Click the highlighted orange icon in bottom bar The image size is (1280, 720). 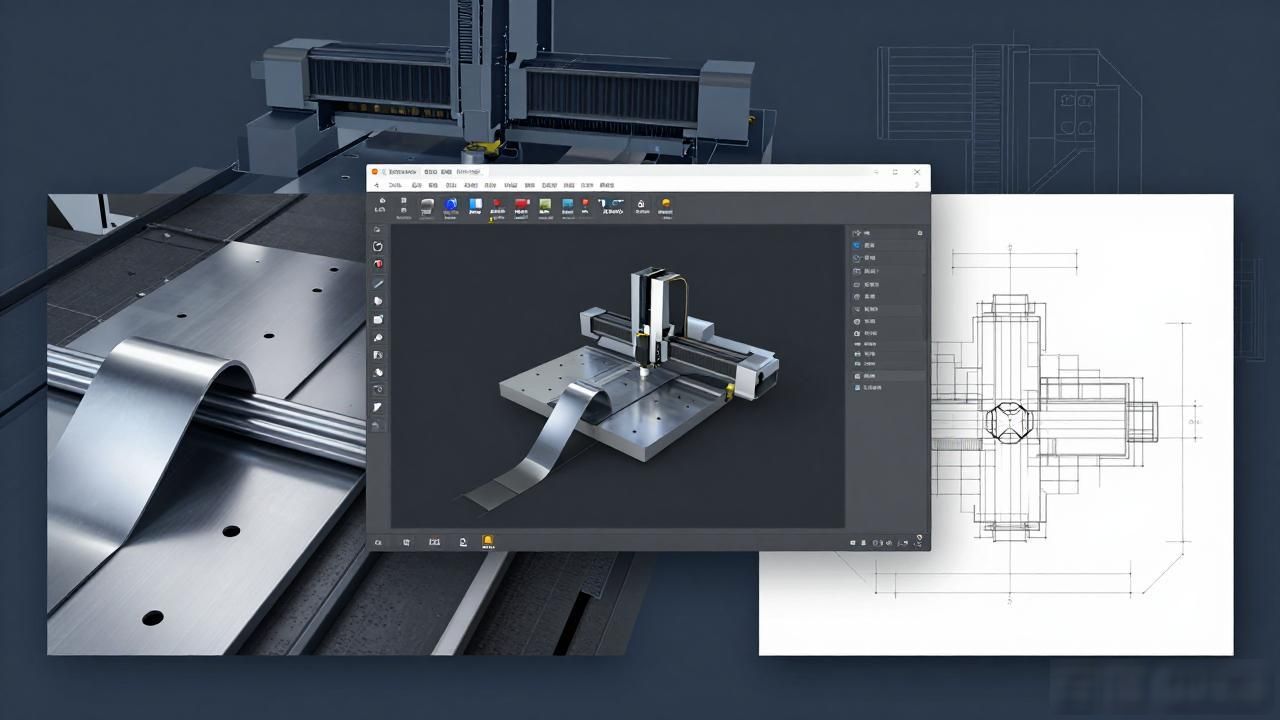tap(488, 541)
